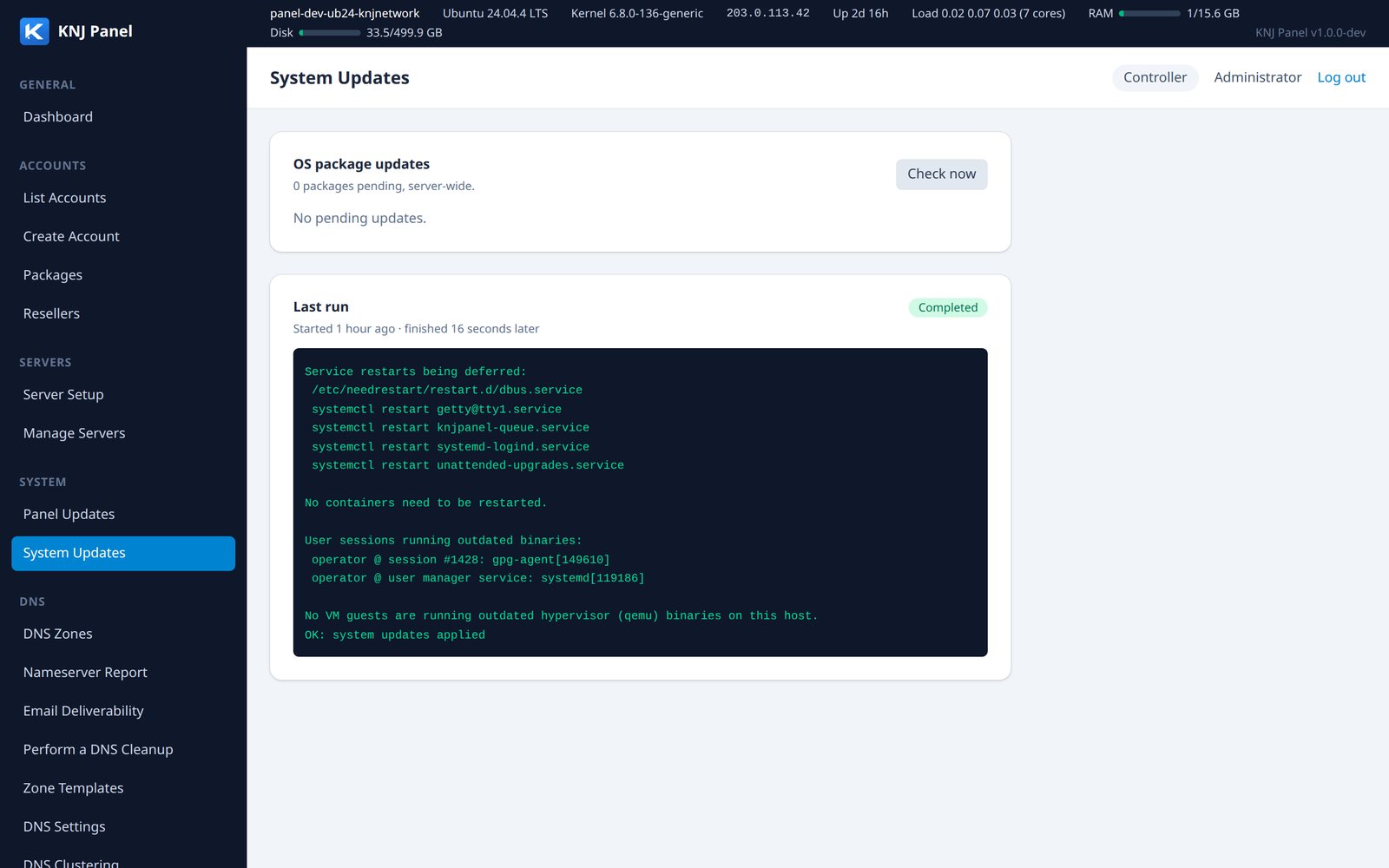Click the IP address 203.0.113.42
The image size is (1389, 868).
click(767, 13)
